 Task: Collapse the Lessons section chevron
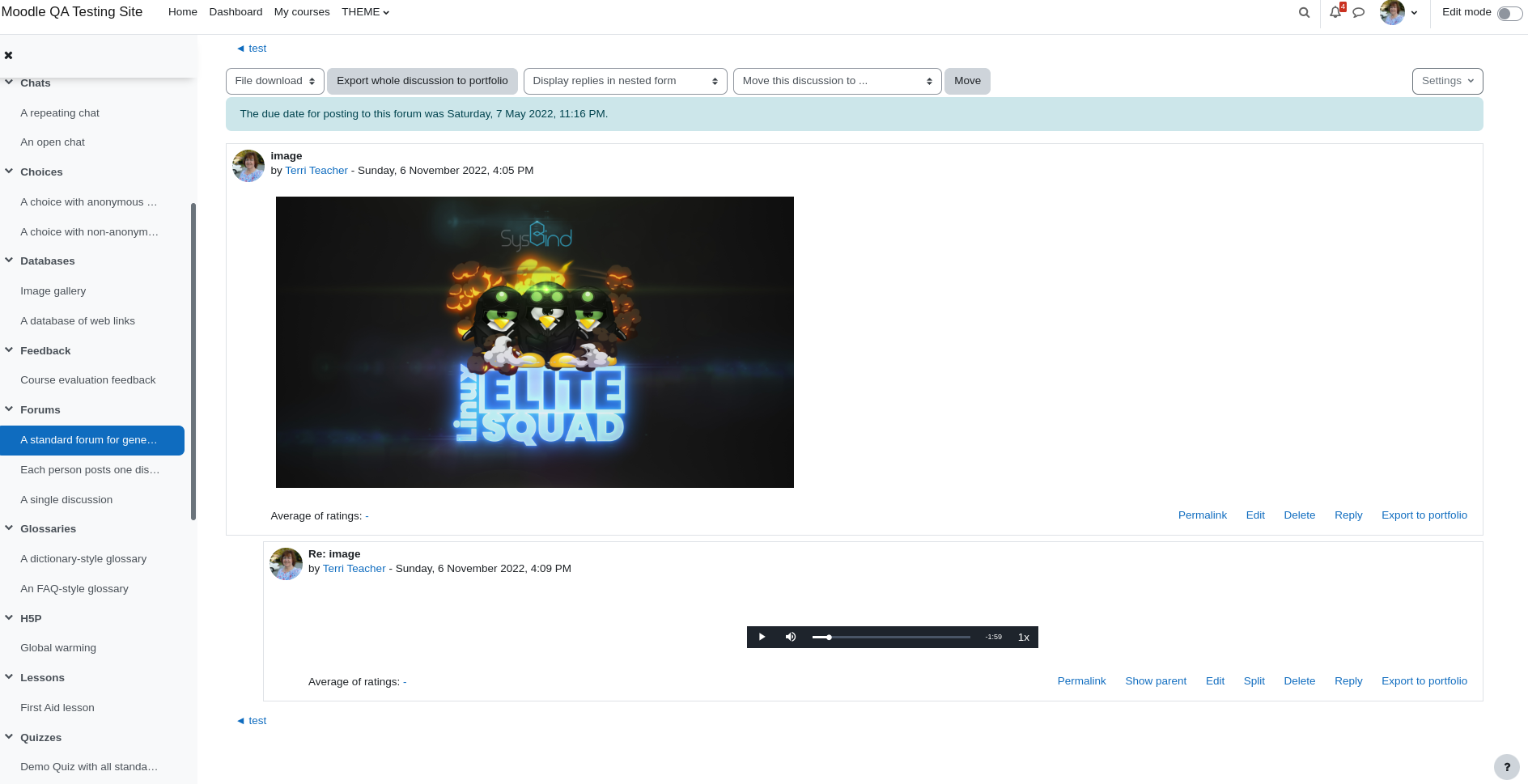tap(9, 676)
